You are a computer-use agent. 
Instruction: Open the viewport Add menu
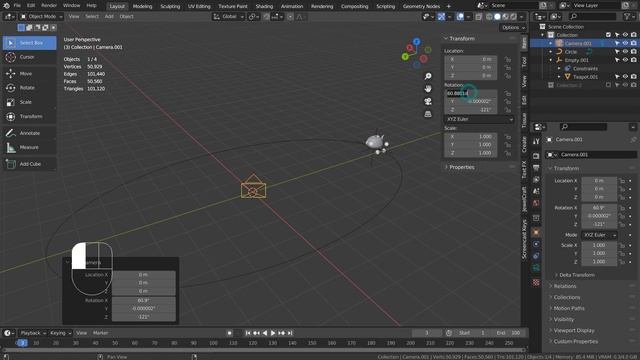coord(109,17)
